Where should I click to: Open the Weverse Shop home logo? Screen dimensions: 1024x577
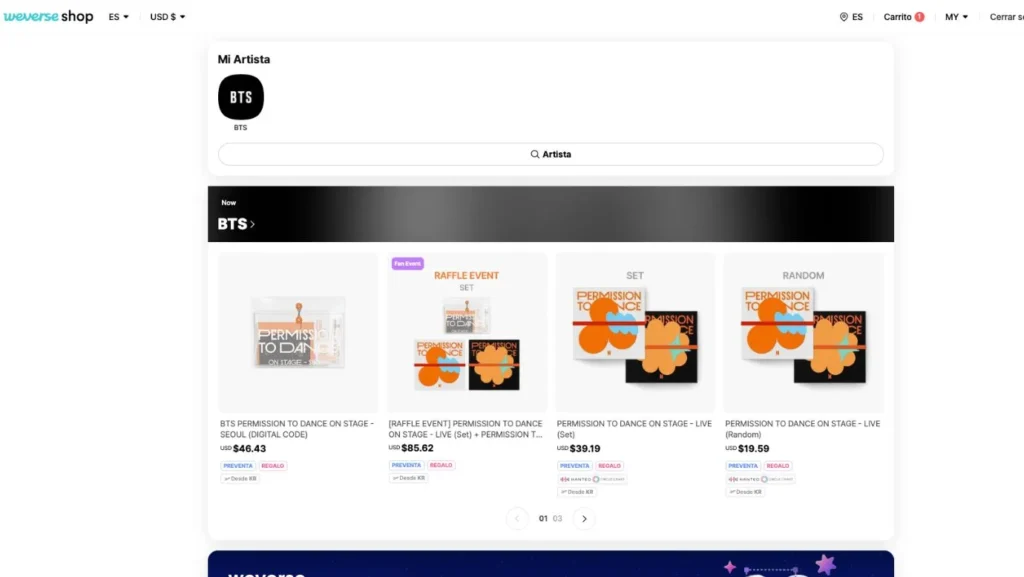tap(48, 16)
